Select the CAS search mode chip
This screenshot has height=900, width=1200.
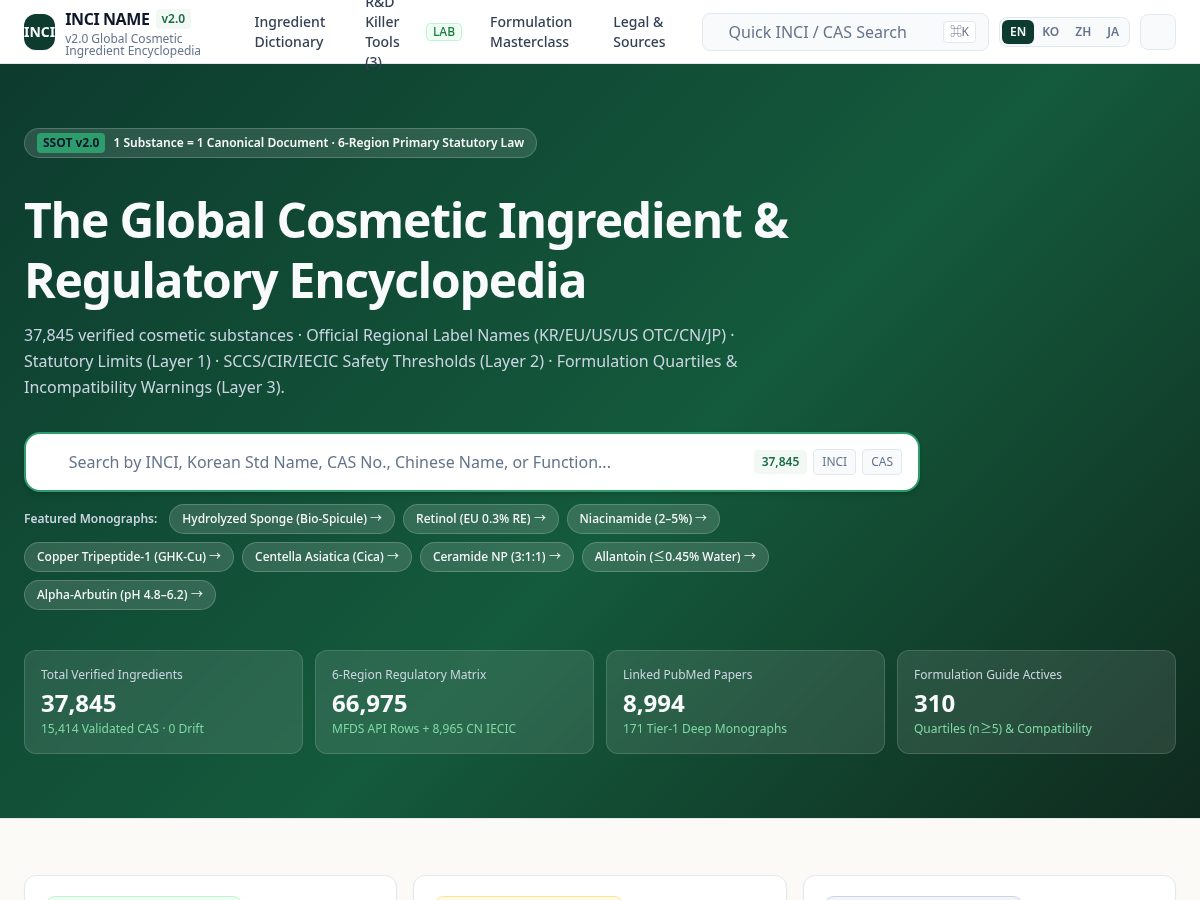pyautogui.click(x=882, y=462)
